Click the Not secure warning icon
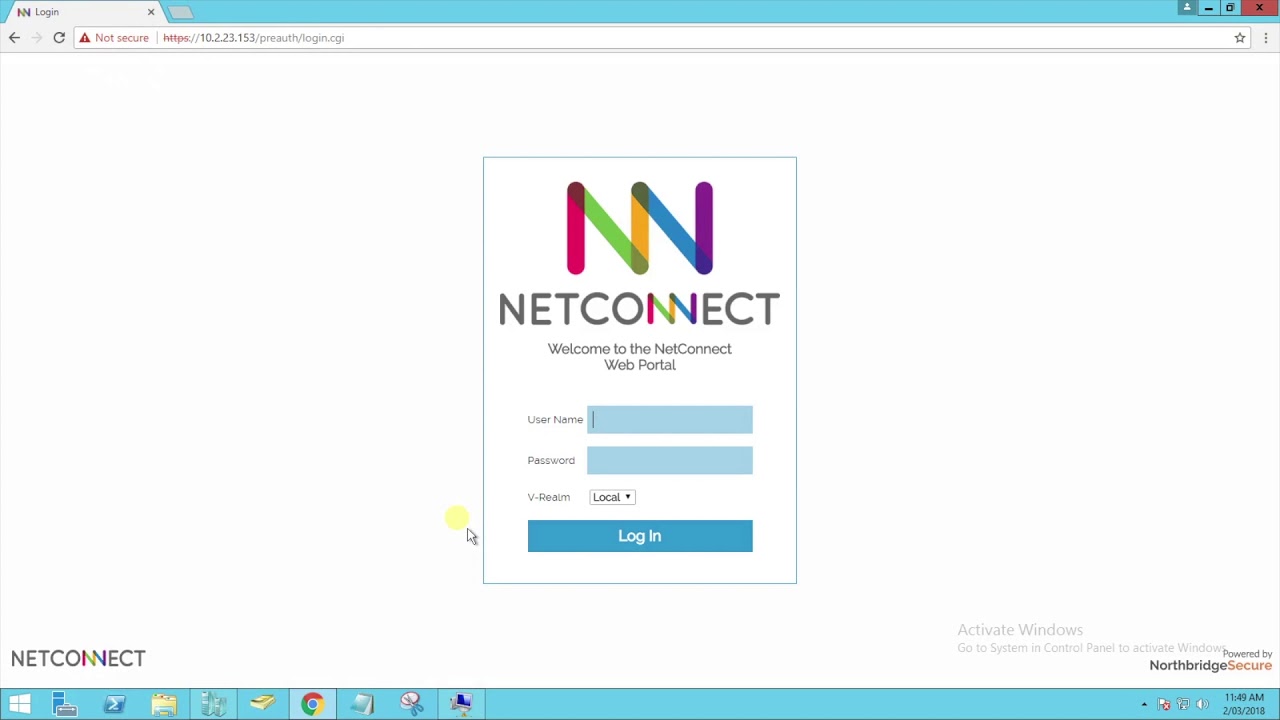Viewport: 1280px width, 720px height. (85, 38)
